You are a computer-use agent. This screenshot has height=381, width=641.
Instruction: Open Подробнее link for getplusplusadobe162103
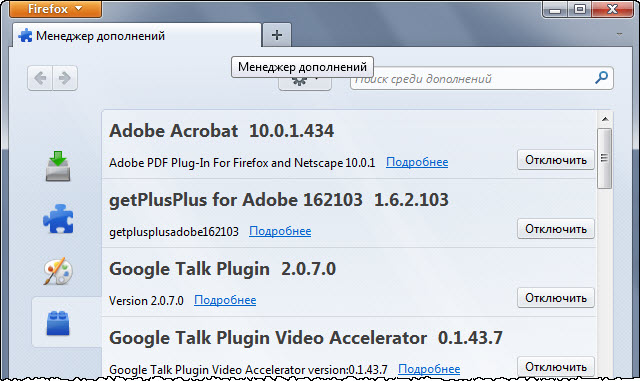point(280,231)
